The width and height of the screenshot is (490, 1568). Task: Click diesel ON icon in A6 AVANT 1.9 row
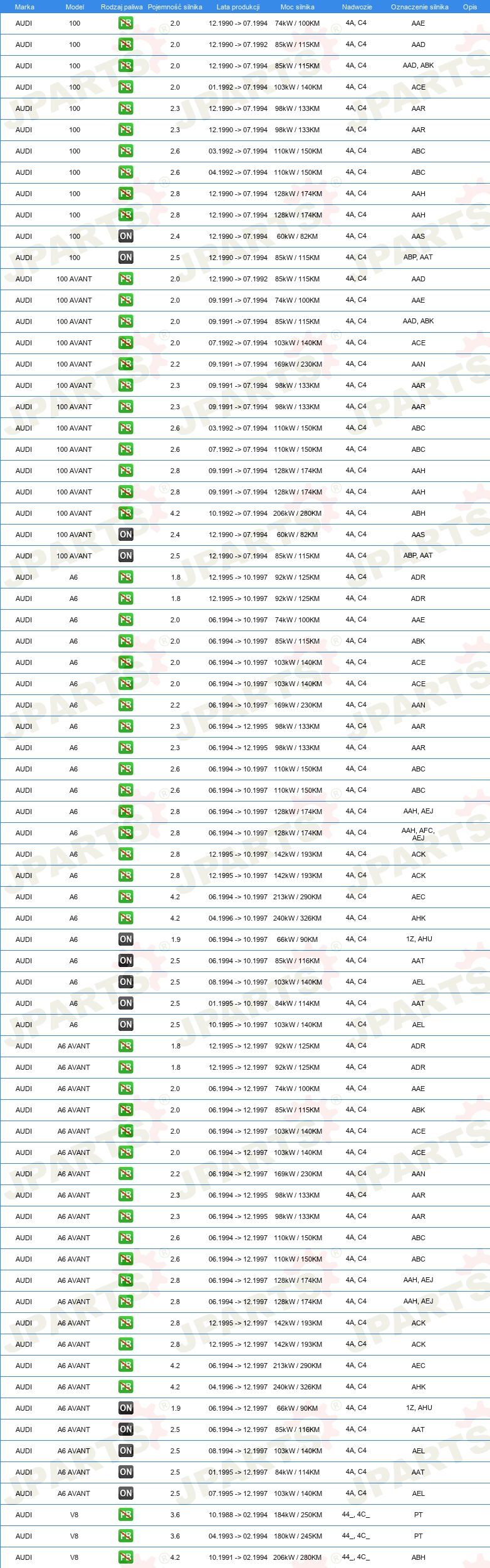pyautogui.click(x=125, y=1408)
